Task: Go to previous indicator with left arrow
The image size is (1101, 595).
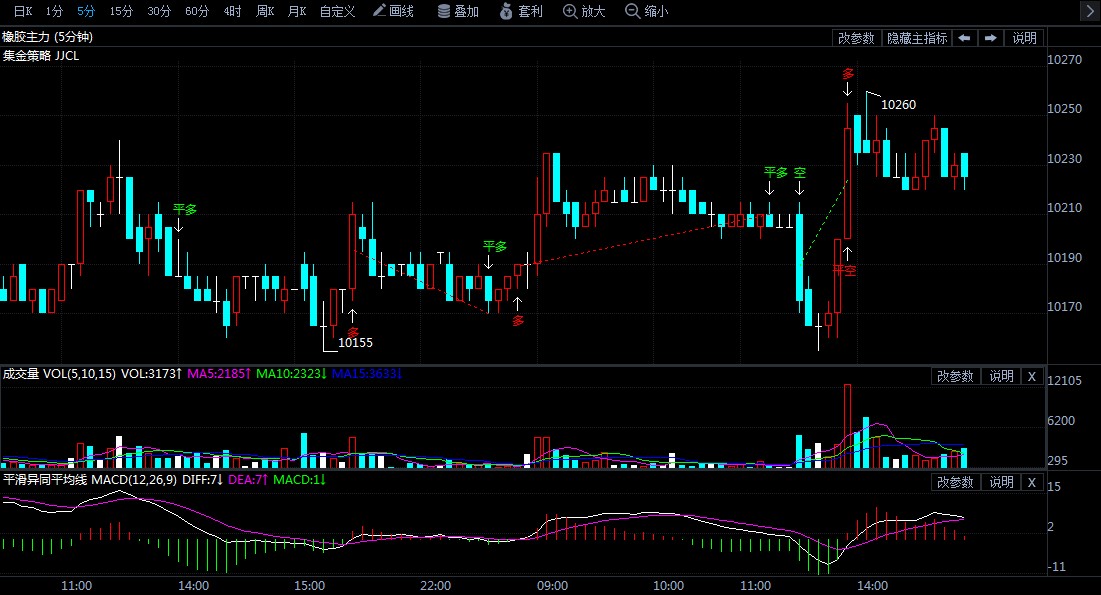Action: 964,38
